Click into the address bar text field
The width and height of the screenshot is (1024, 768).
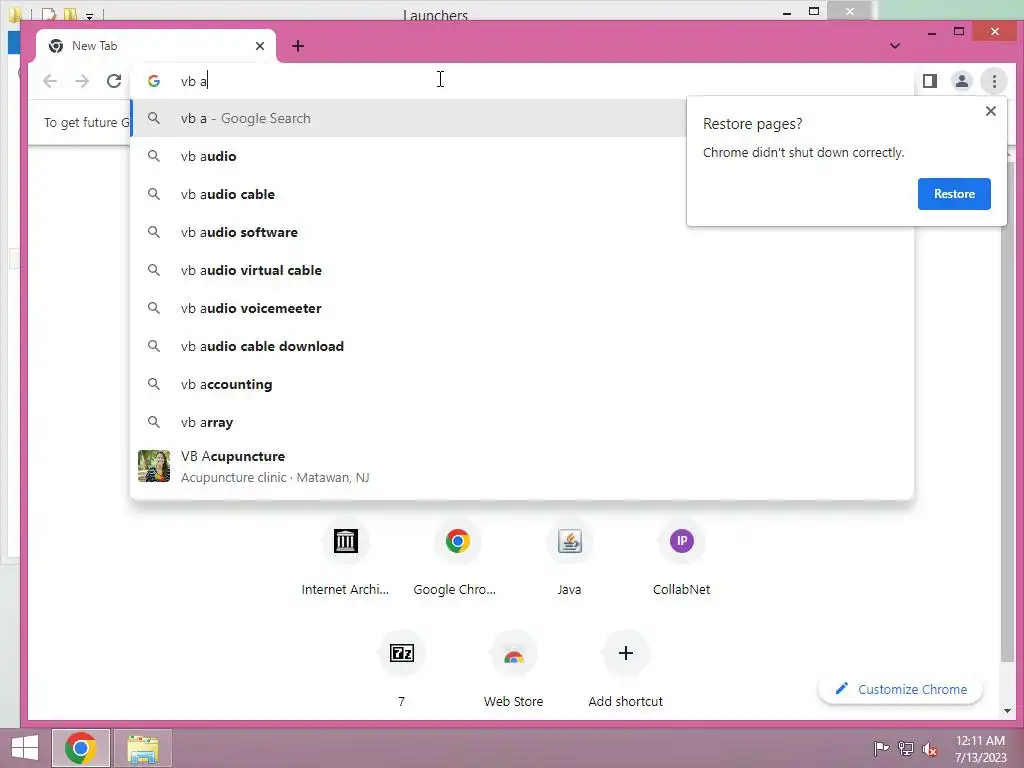pyautogui.click(x=522, y=81)
